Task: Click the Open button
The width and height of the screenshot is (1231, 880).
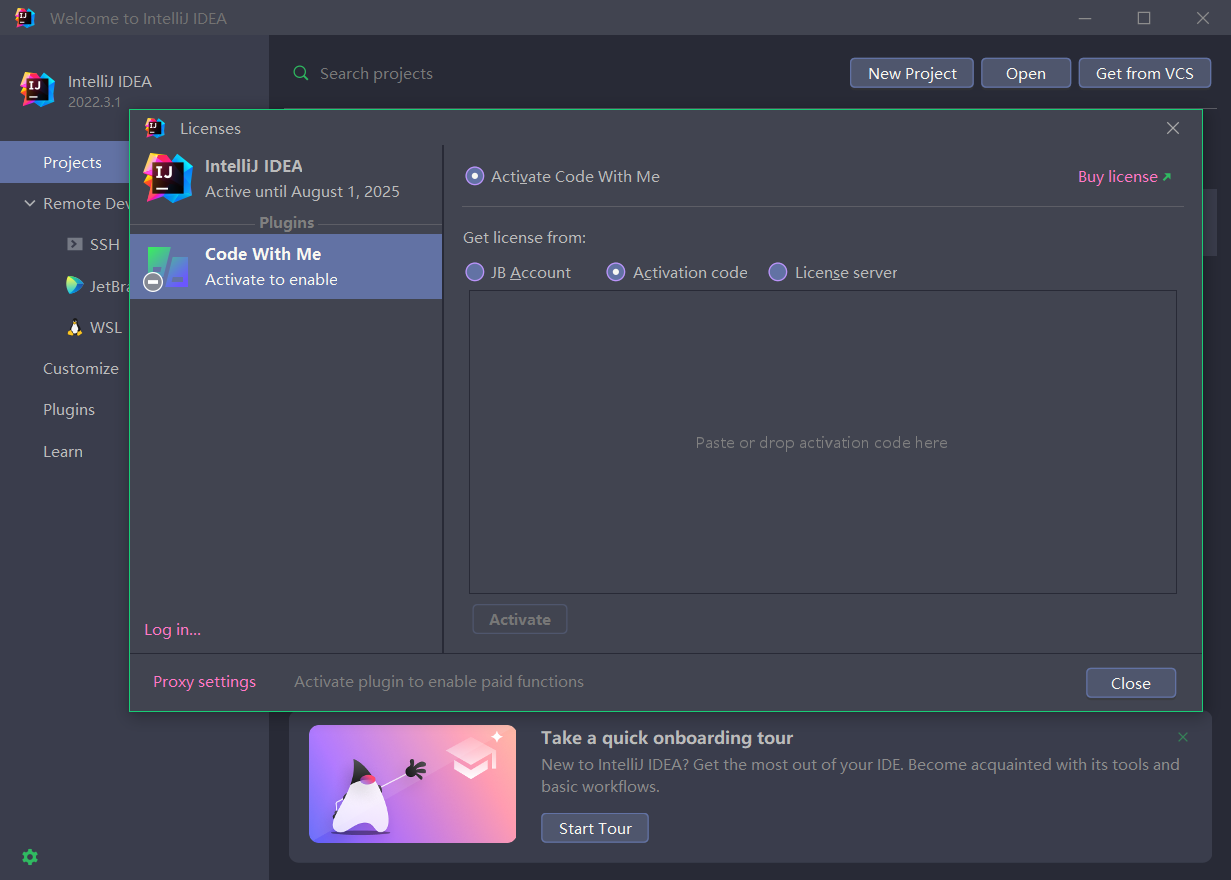Action: click(x=1026, y=73)
